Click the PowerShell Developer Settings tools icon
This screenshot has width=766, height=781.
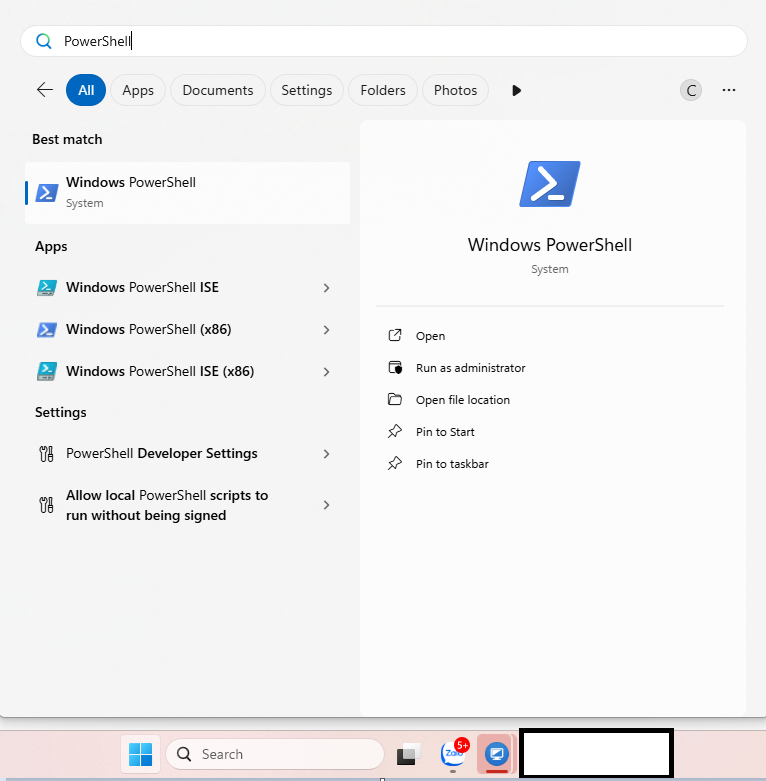(x=46, y=454)
